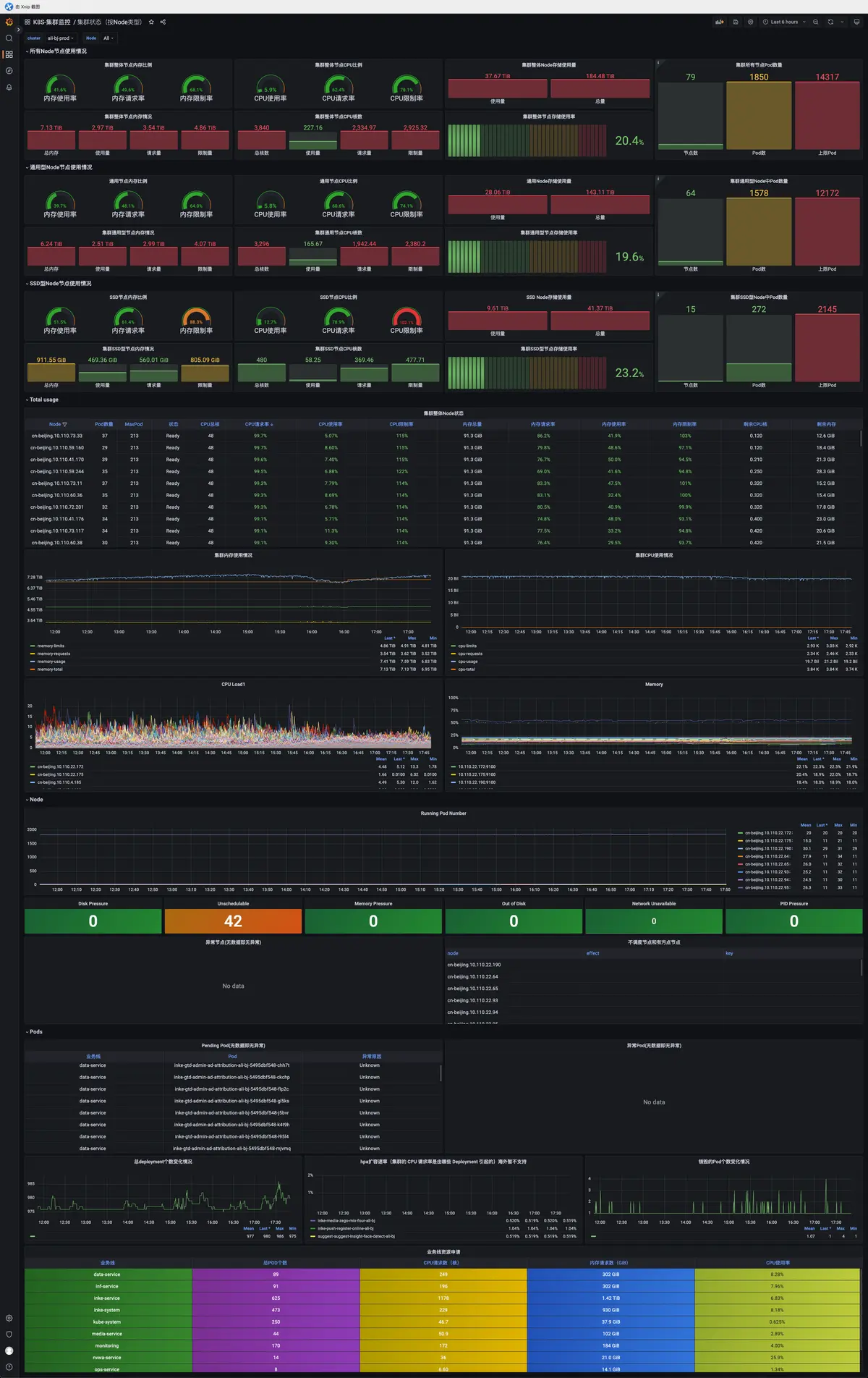Screen dimensions: 868x1378
Task: Toggle cpu-total series in legend
Action: pos(467,669)
